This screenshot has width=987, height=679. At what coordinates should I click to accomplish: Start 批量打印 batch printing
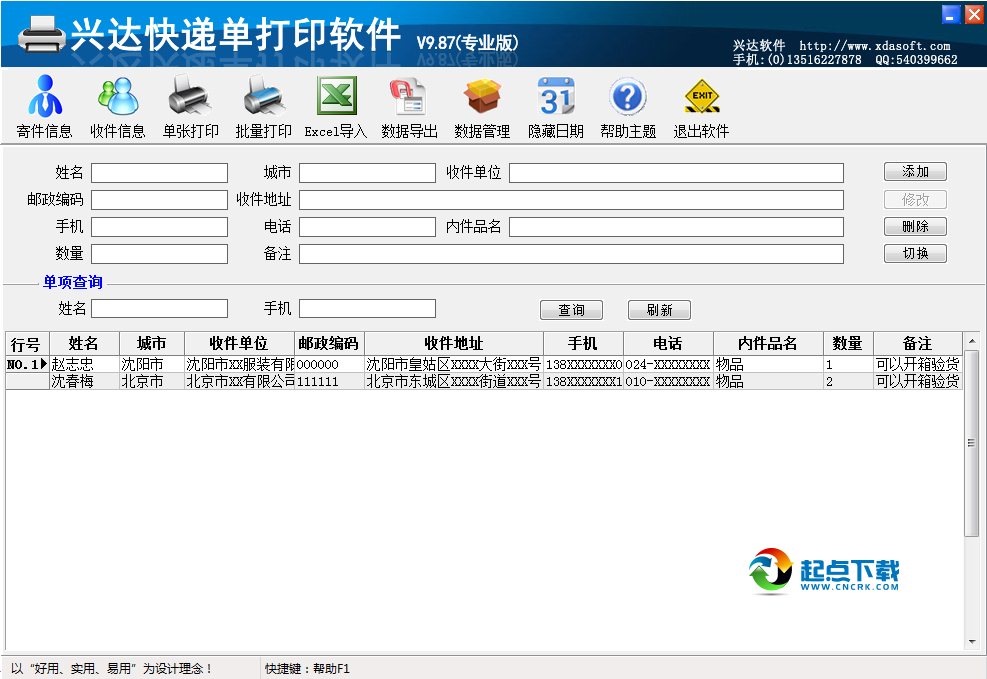click(x=262, y=105)
